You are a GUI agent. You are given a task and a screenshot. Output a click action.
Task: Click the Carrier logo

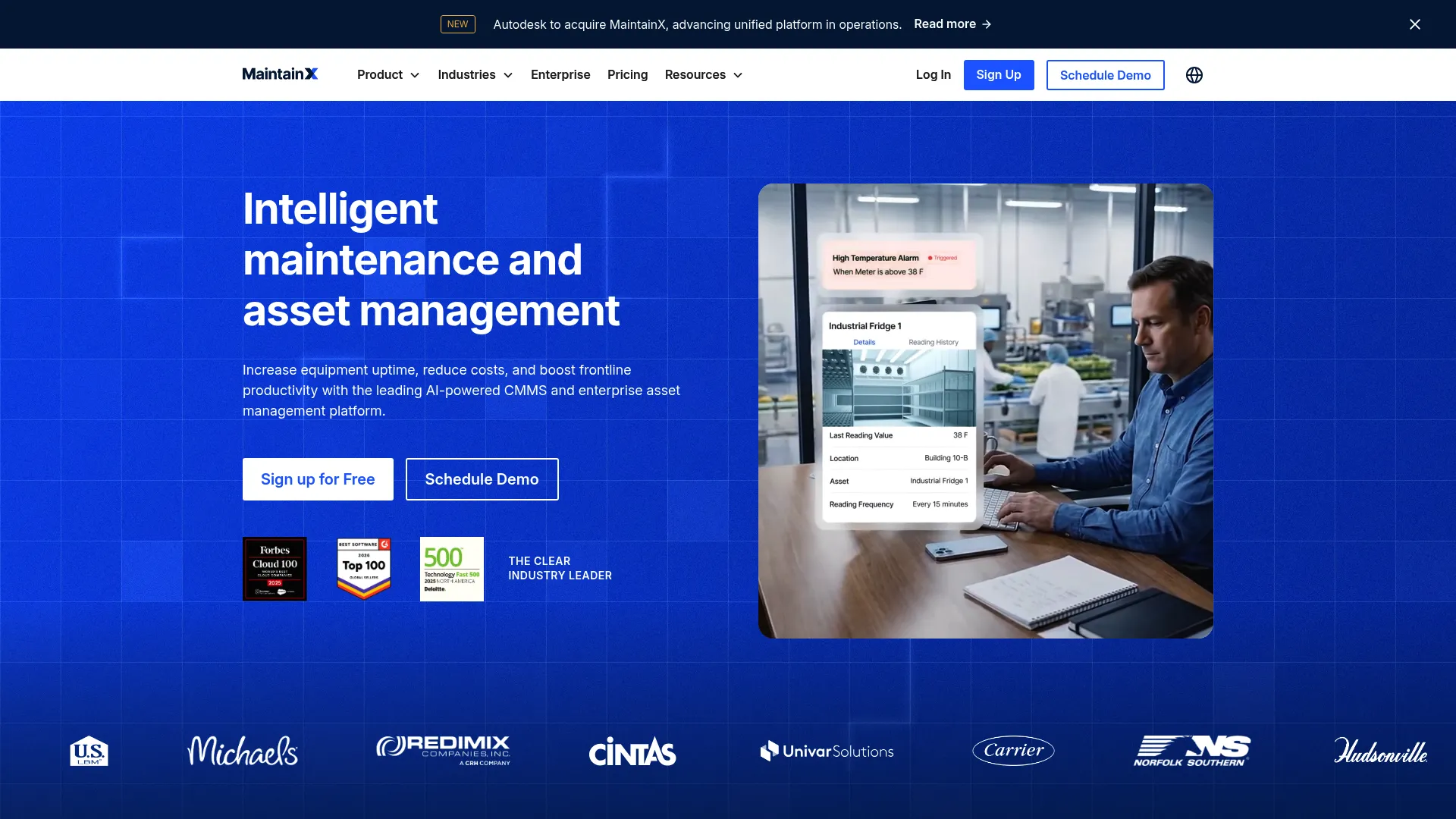[x=1014, y=750]
